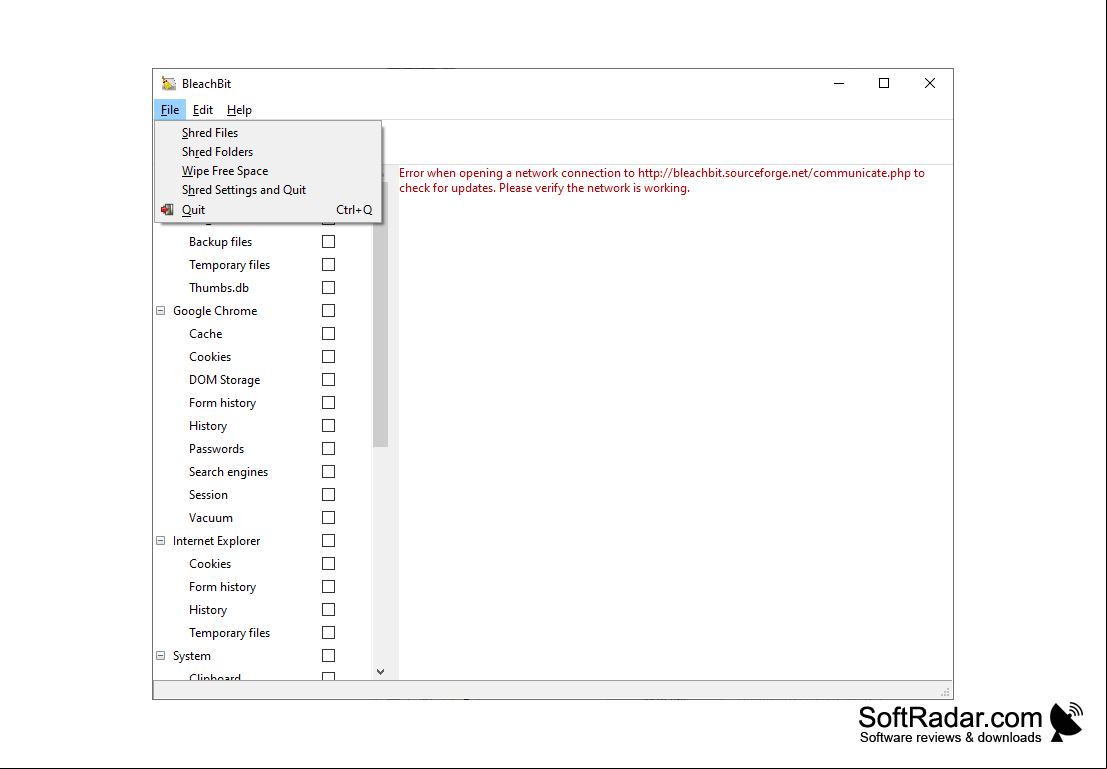The width and height of the screenshot is (1107, 769).
Task: Tick the Backup files checkbox
Action: 328,242
